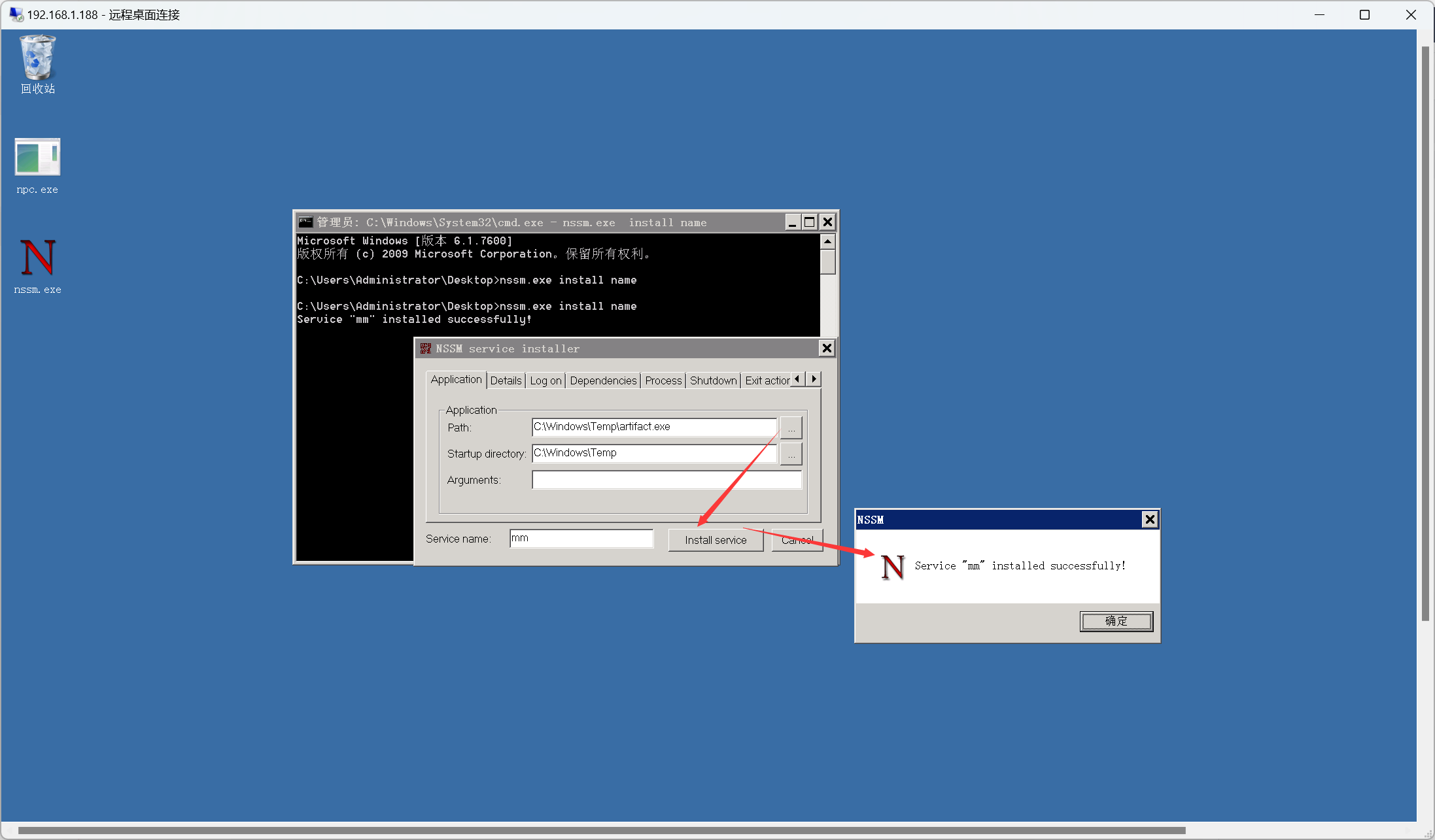Image resolution: width=1435 pixels, height=840 pixels.
Task: Click the Install service button
Action: tap(716, 540)
